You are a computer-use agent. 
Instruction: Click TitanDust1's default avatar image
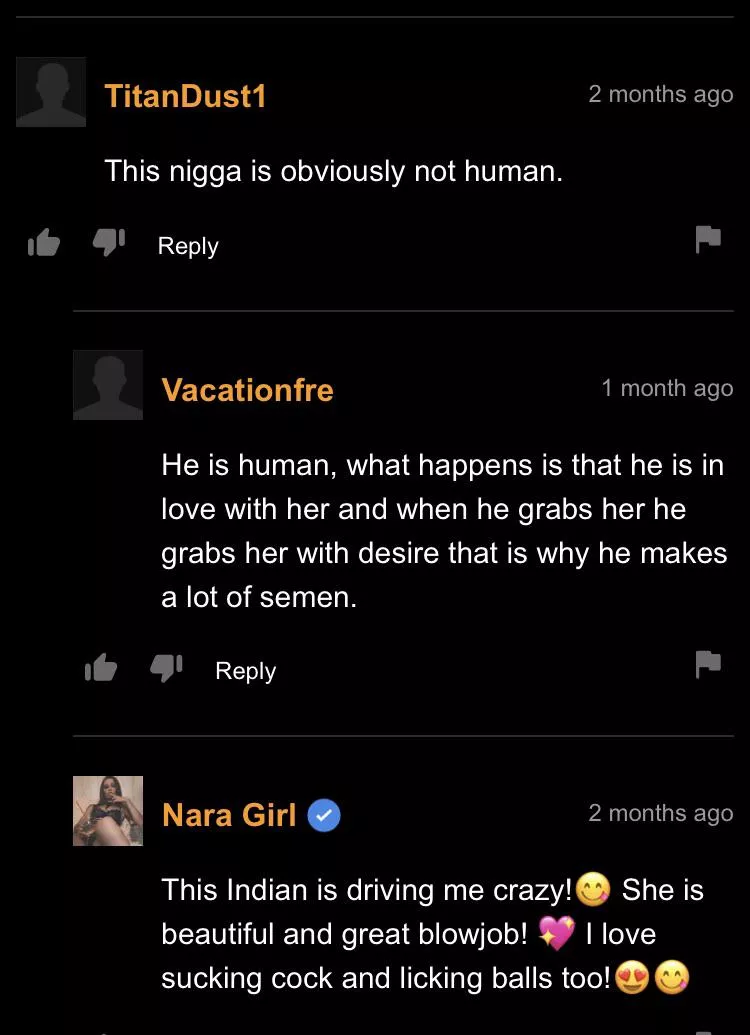coord(51,93)
